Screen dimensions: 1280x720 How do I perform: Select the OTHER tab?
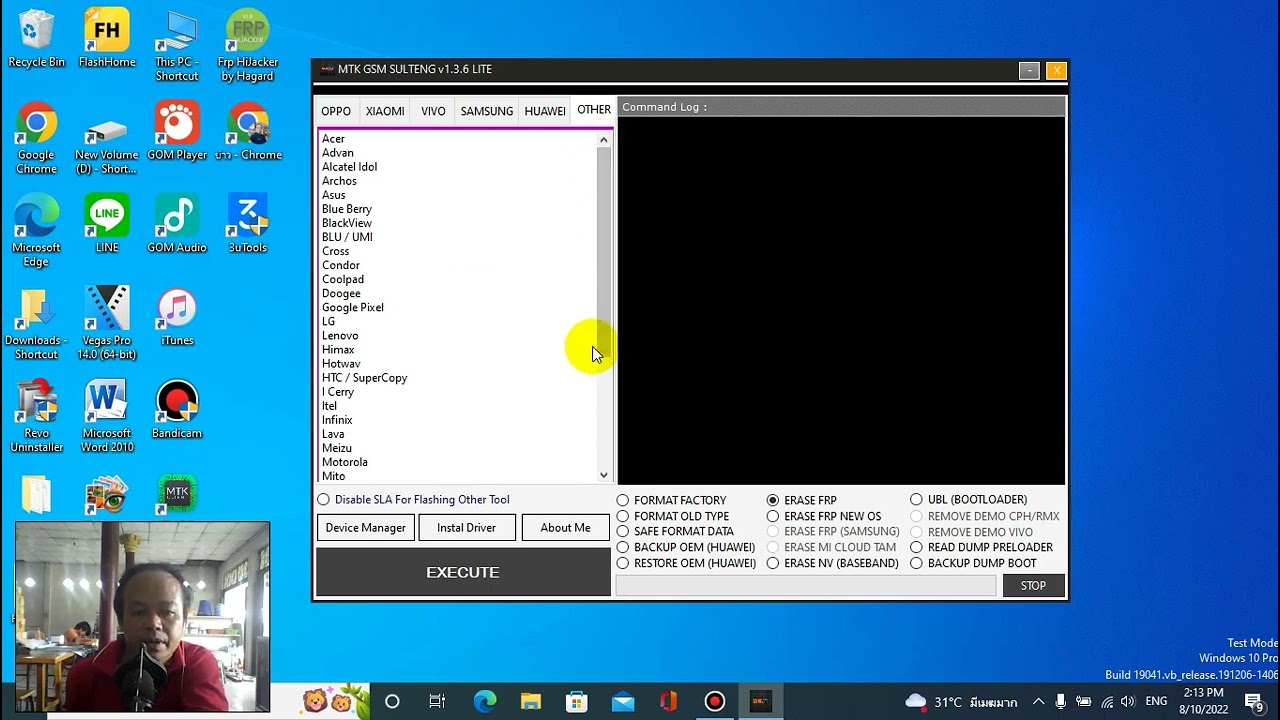[x=594, y=110]
